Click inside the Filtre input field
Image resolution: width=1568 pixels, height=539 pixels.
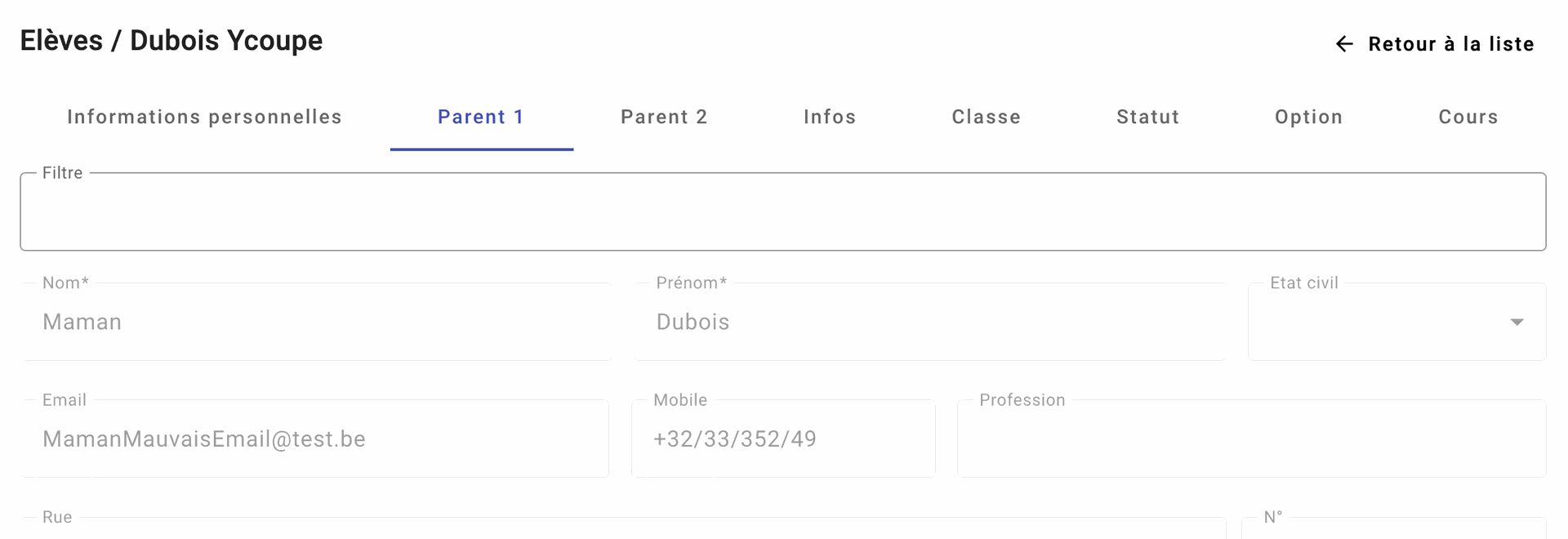[x=782, y=212]
